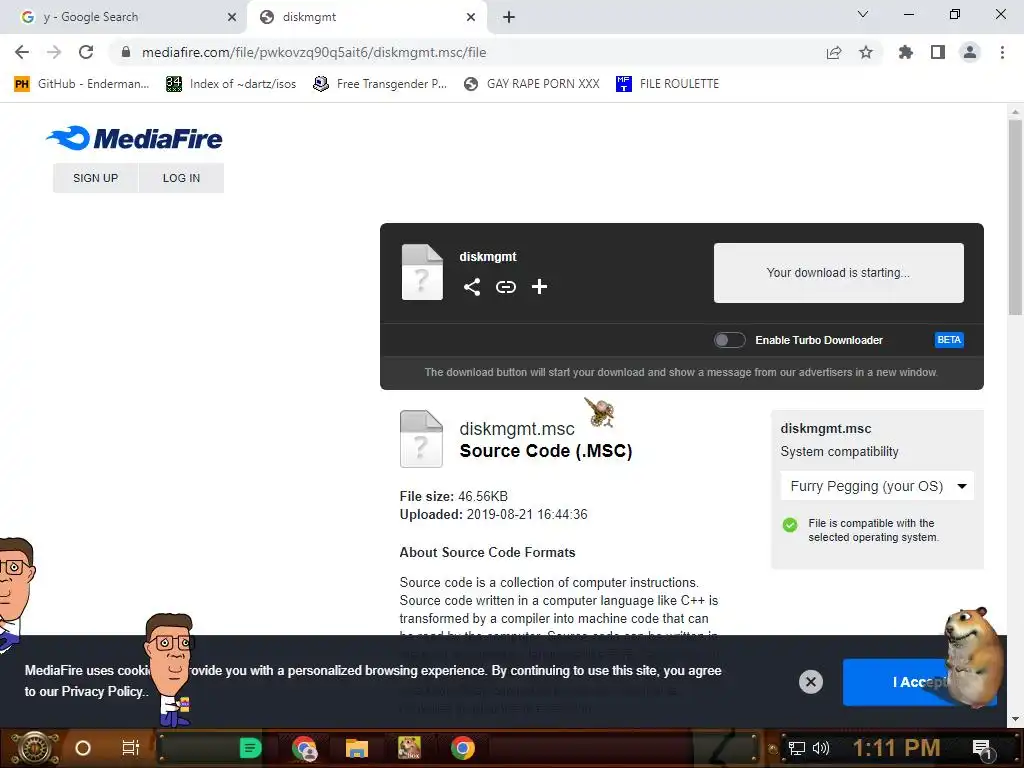Open the Chrome extensions puzzle icon
The height and width of the screenshot is (768, 1024).
click(905, 52)
